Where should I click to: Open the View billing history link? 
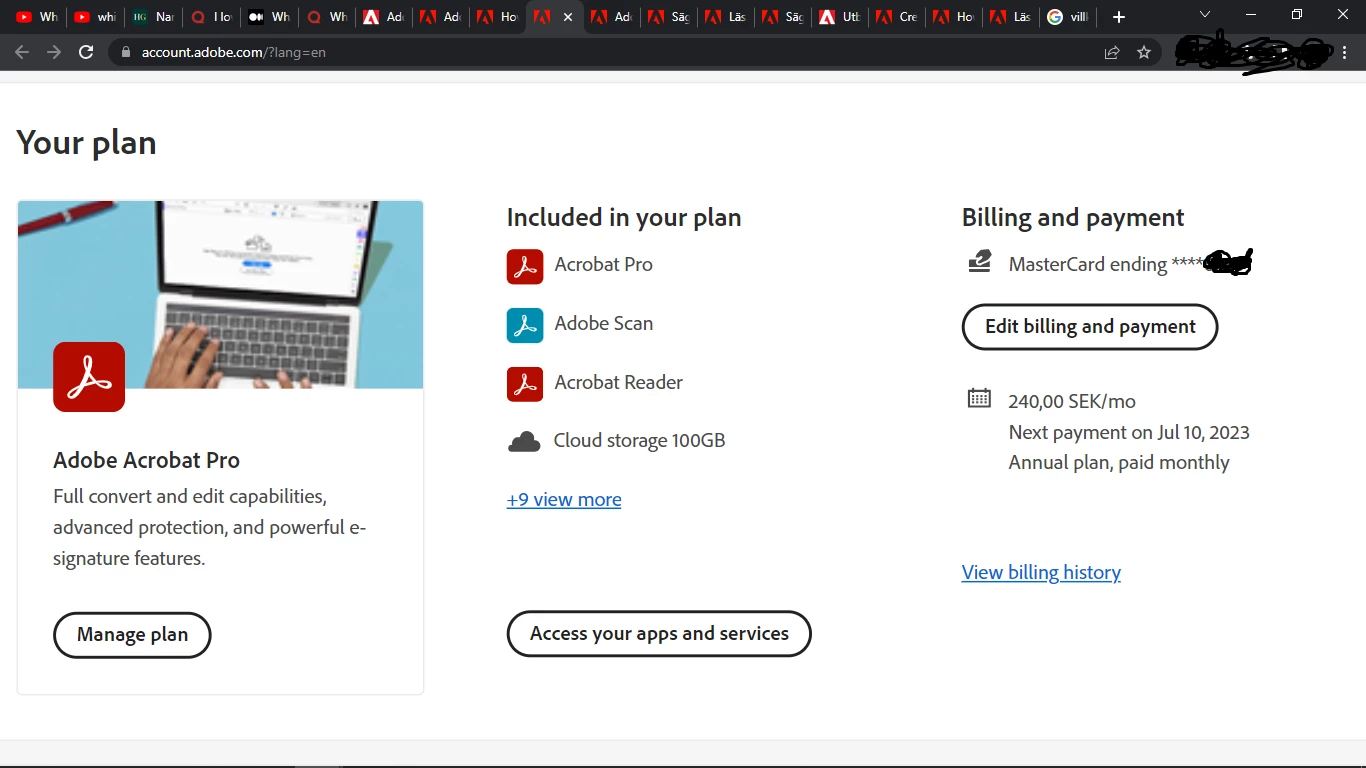pos(1041,573)
